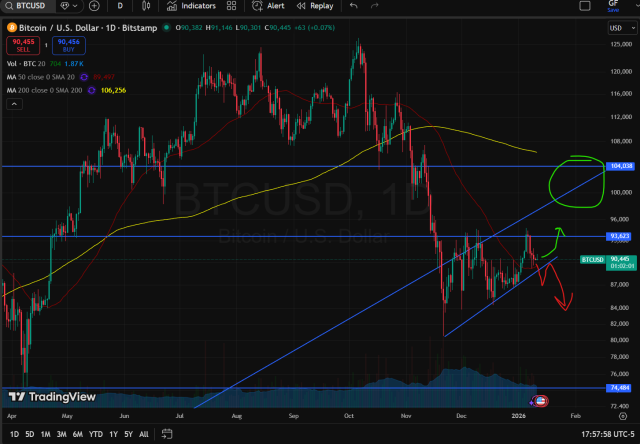The image size is (640, 444).
Task: Switch to the 1Y date range
Action: [114, 434]
